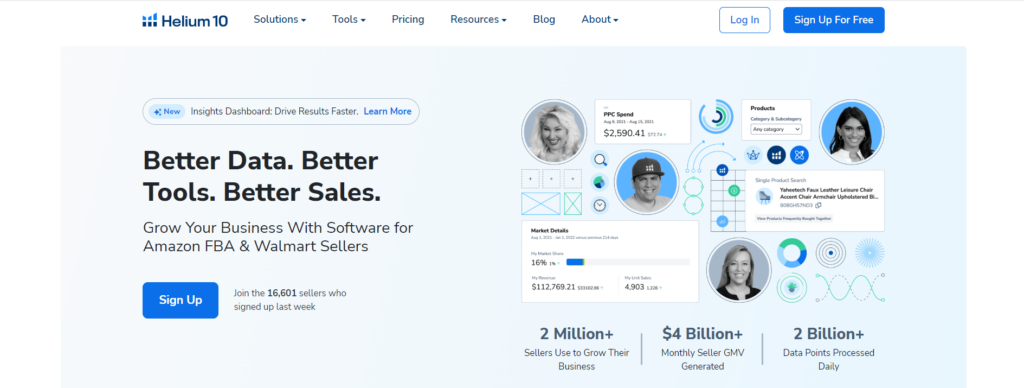Click the plant icon in green circle
Screen dimensions: 1024x388
pyautogui.click(x=791, y=287)
